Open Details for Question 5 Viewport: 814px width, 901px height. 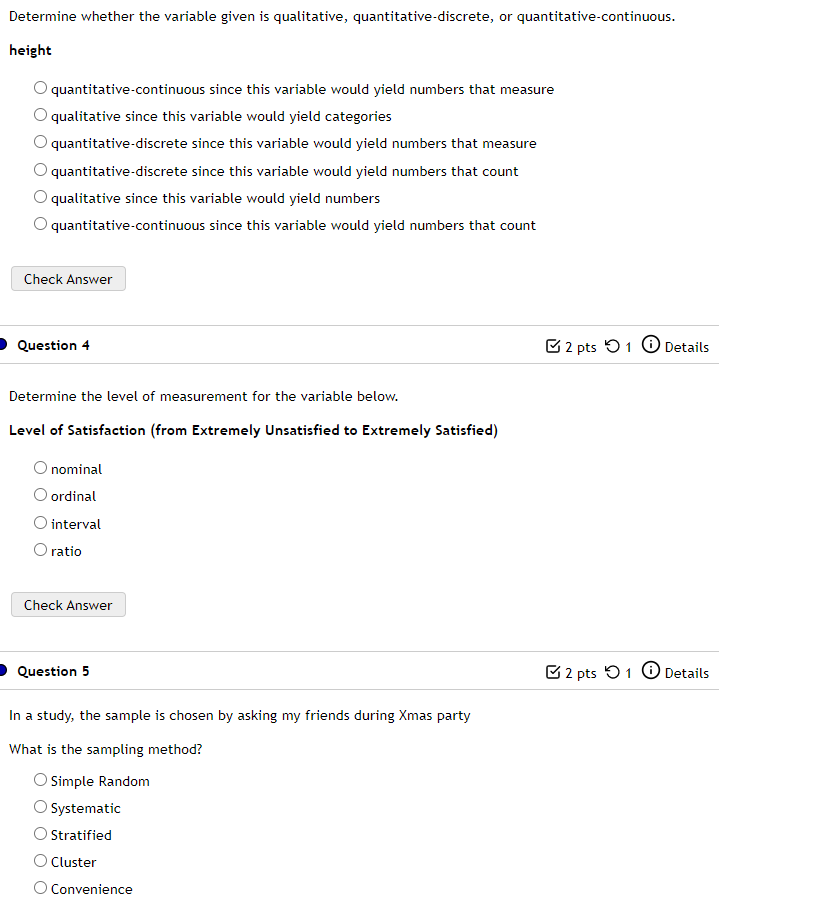tap(687, 672)
